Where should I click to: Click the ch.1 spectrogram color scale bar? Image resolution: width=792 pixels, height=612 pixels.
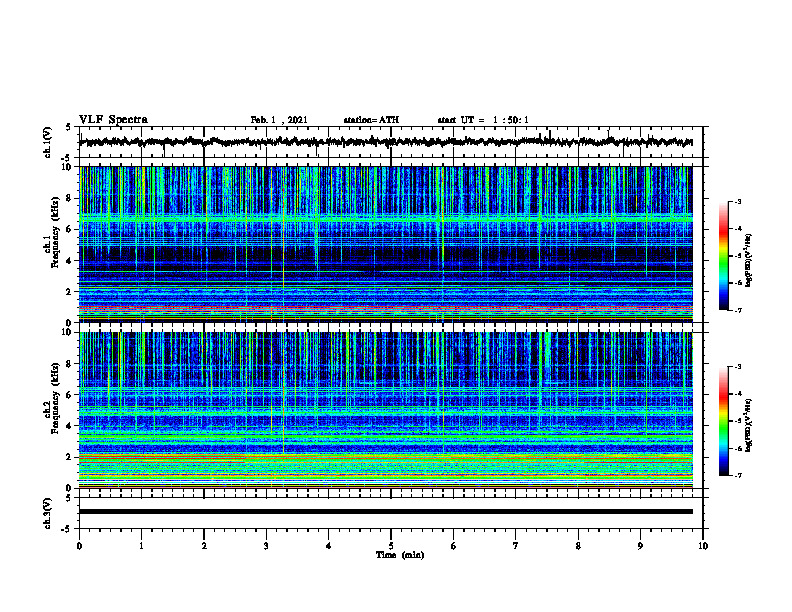723,256
